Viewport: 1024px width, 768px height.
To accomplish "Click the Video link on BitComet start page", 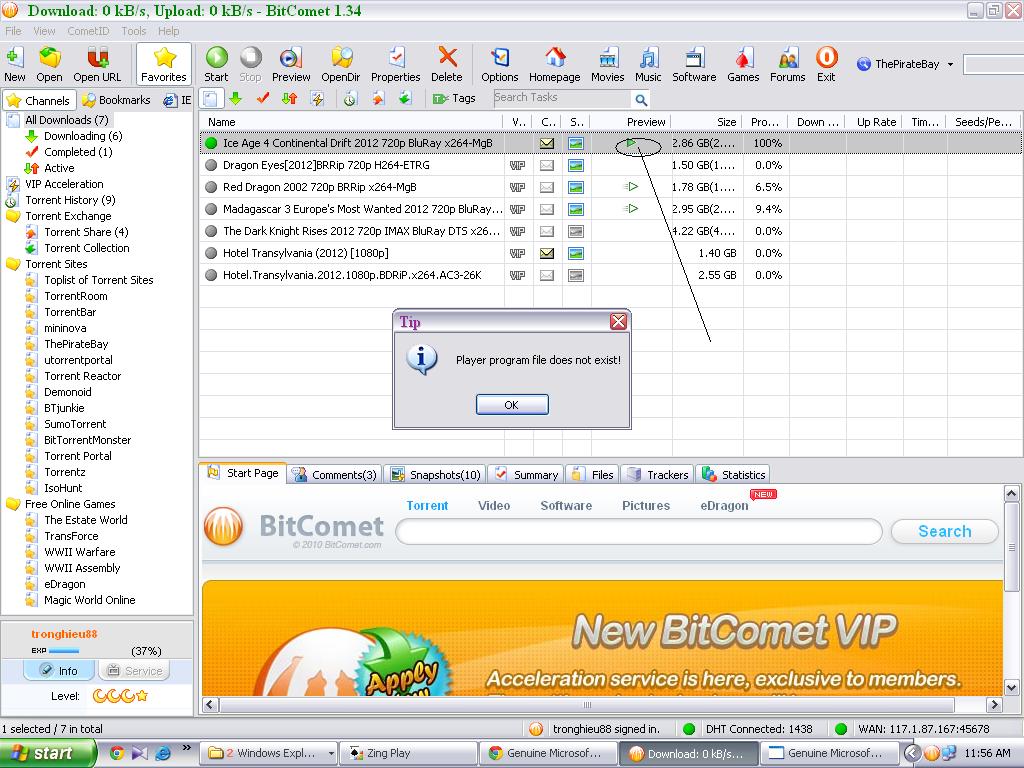I will click(x=494, y=505).
